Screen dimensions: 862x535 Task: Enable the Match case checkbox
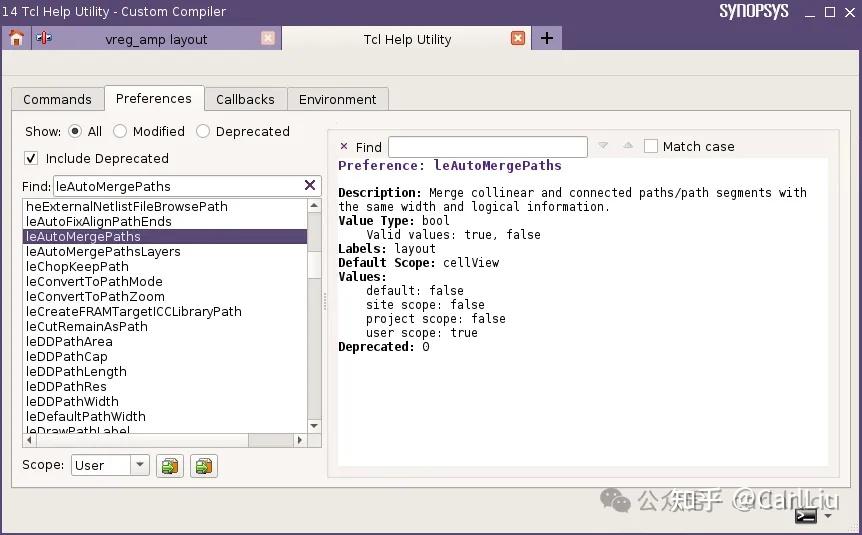coord(650,146)
